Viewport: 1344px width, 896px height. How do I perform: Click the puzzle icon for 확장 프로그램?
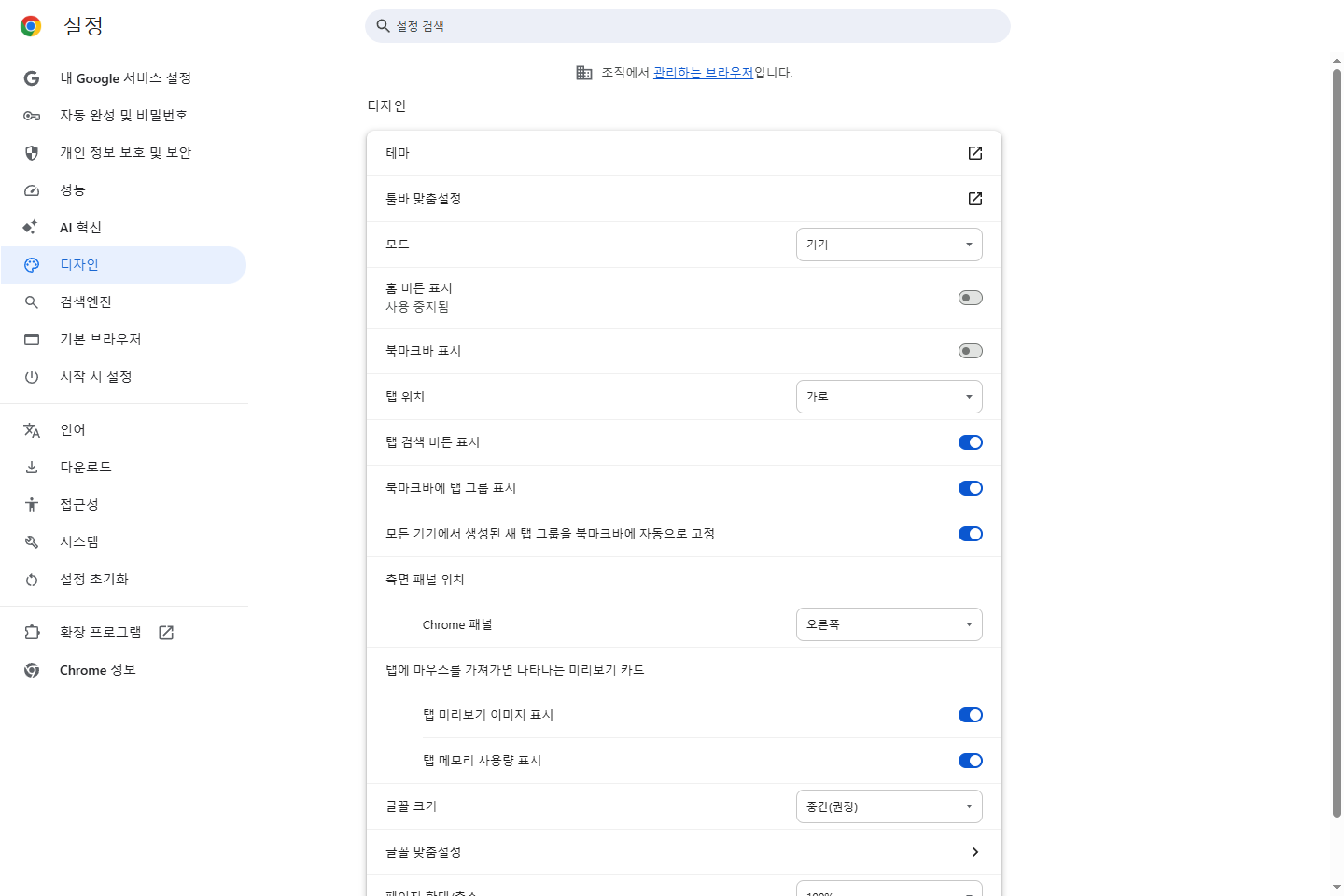32,633
